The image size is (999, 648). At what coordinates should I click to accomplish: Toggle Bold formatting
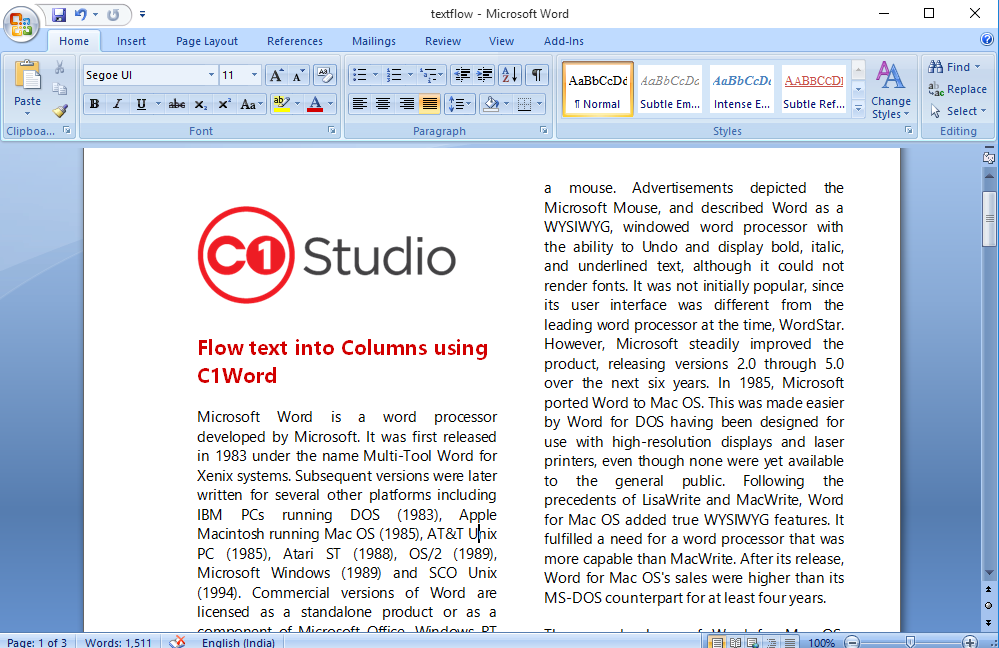point(94,104)
